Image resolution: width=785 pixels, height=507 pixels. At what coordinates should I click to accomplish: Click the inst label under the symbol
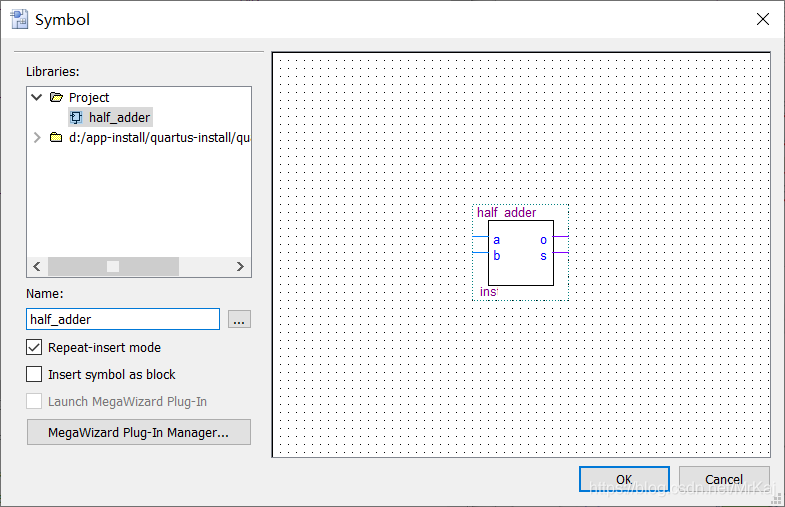click(x=489, y=292)
